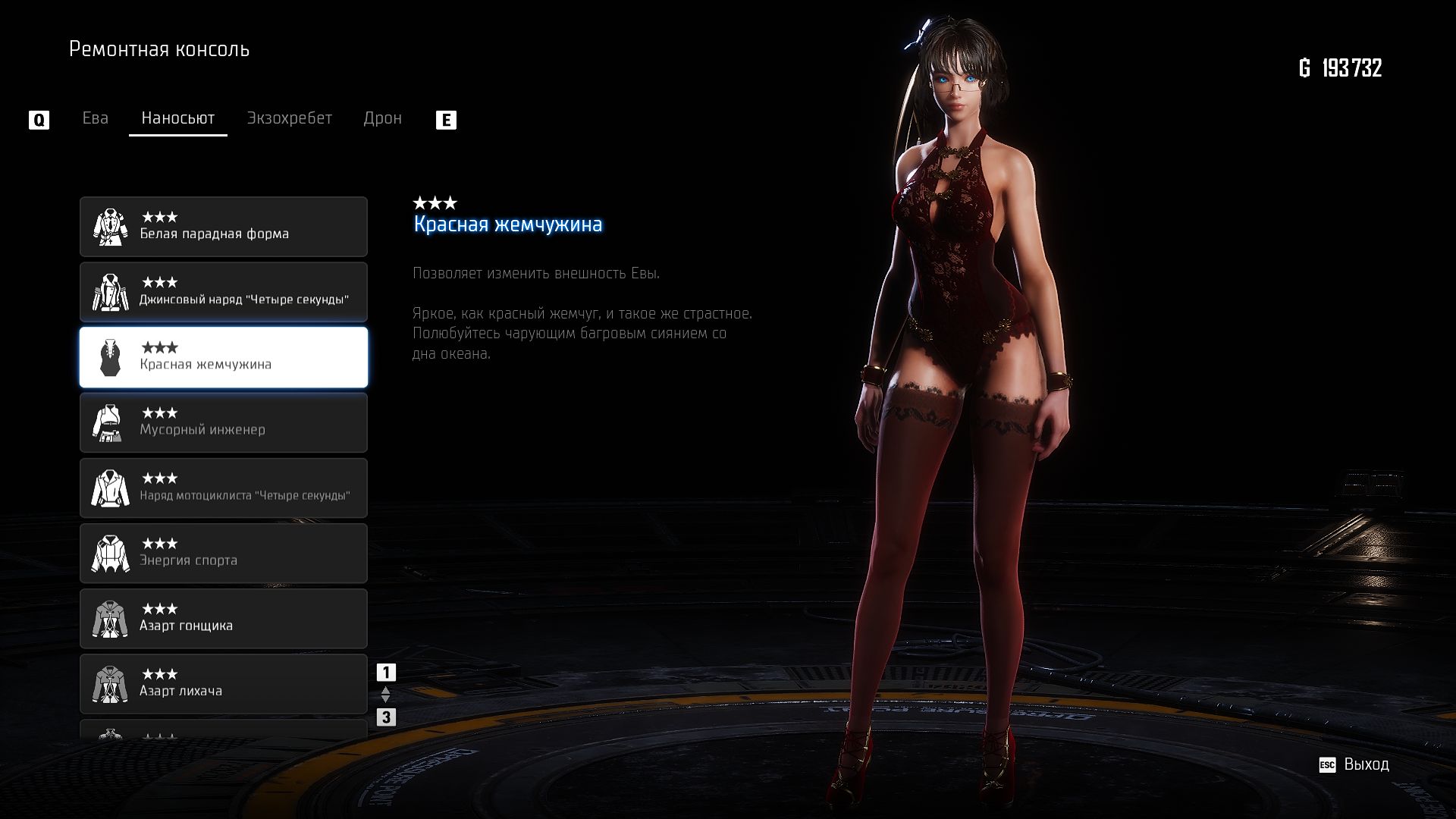Click the Красная жемчужина swimsuit icon
Viewport: 1456px width, 819px height.
[111, 357]
